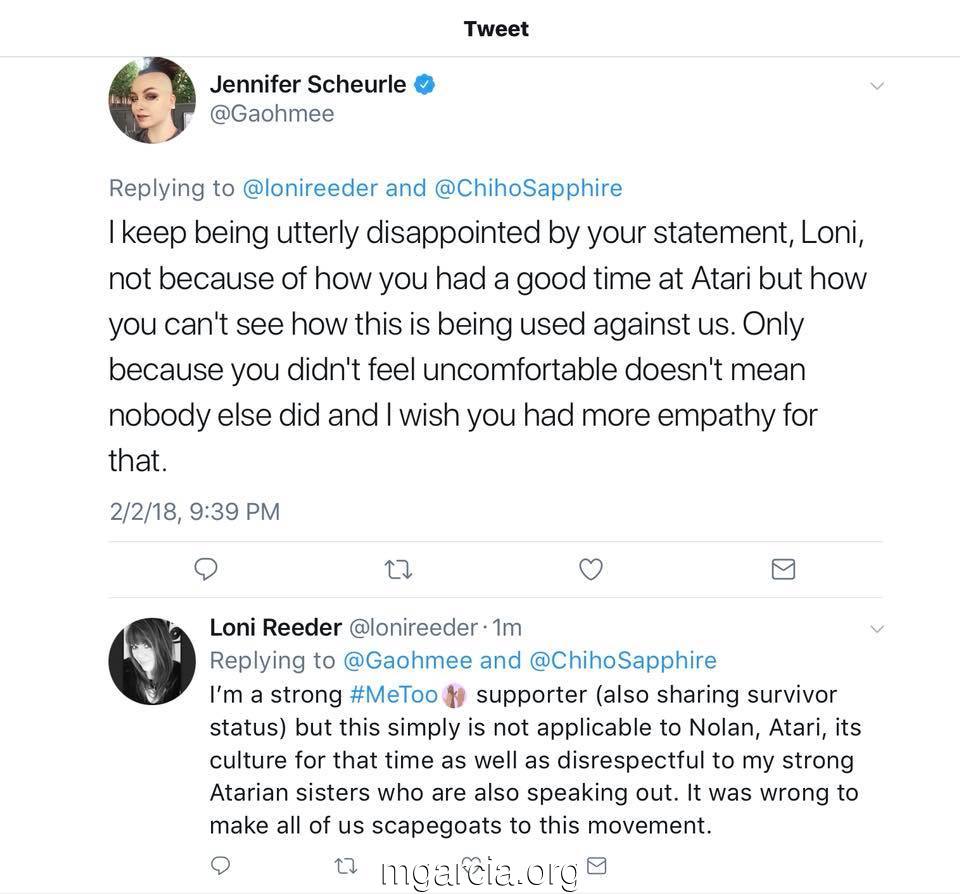Retweet Jennifer Scheurle's main tweet
This screenshot has width=960, height=894.
[398, 570]
